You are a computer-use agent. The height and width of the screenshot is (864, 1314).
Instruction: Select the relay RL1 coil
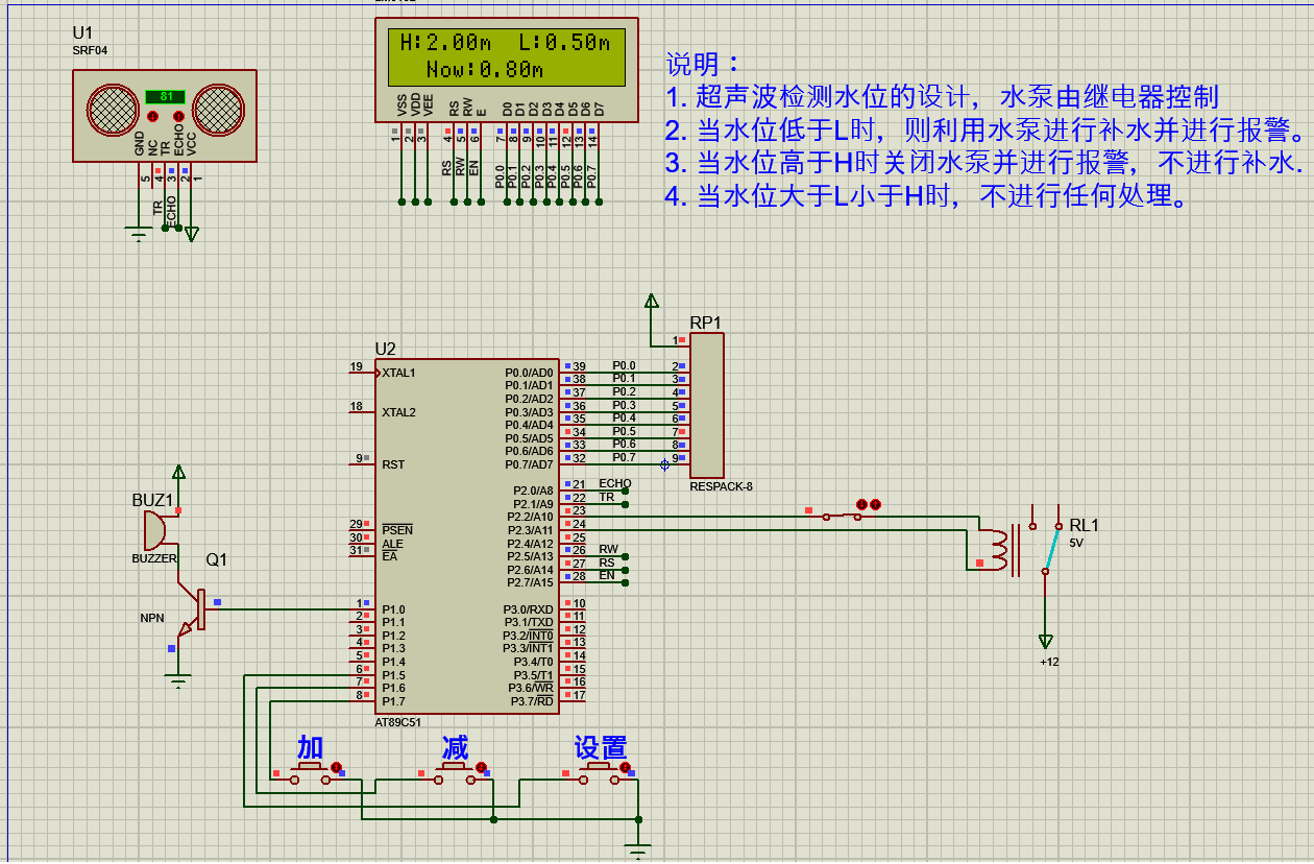pos(996,548)
